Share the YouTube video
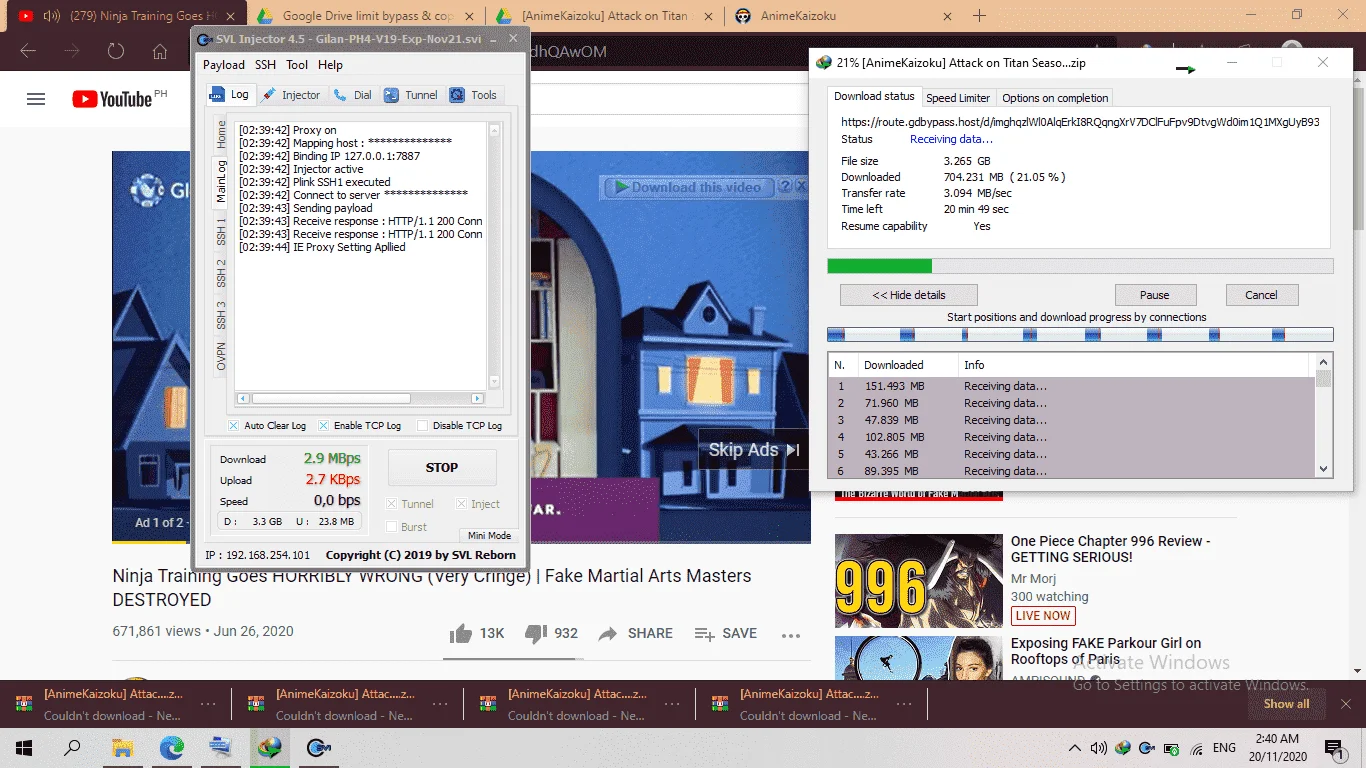The height and width of the screenshot is (768, 1366). pos(635,633)
